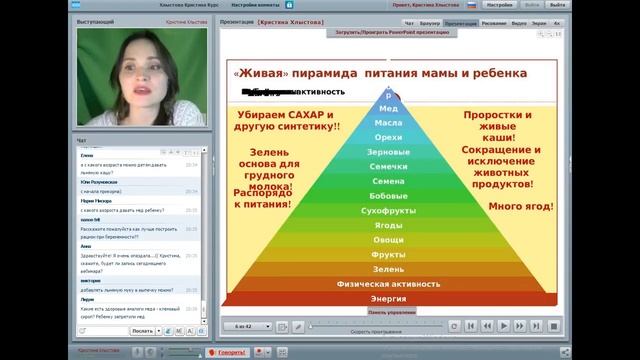Open the slide selector dropdown '6 из 42'
The height and width of the screenshot is (360, 640).
[247, 326]
